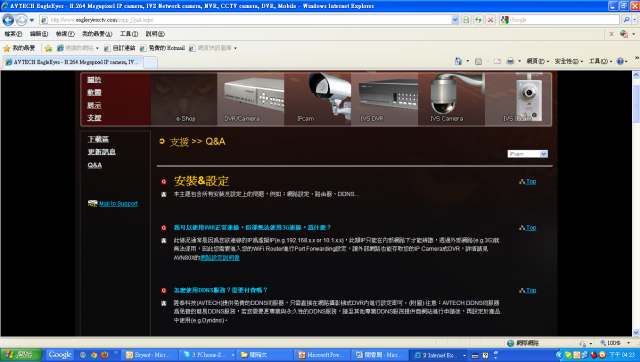
Task: Open the IPcam product tile
Action: [x=318, y=99]
